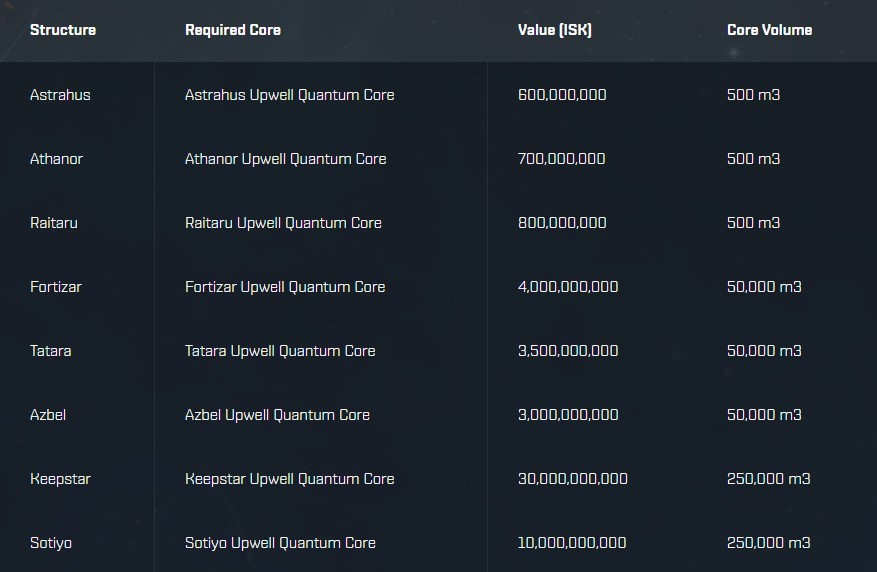Click Azbel Upwell Quantum Core entry

click(x=277, y=415)
